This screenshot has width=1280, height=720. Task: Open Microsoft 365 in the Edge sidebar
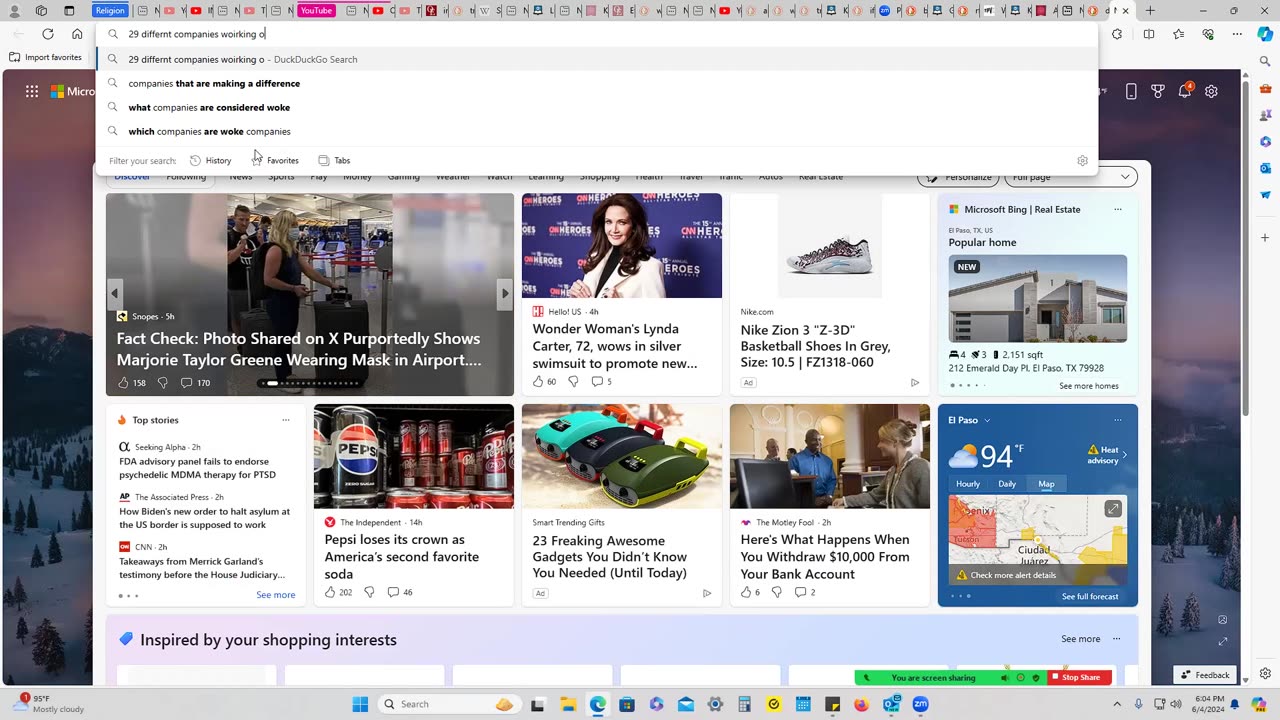pos(1265,141)
